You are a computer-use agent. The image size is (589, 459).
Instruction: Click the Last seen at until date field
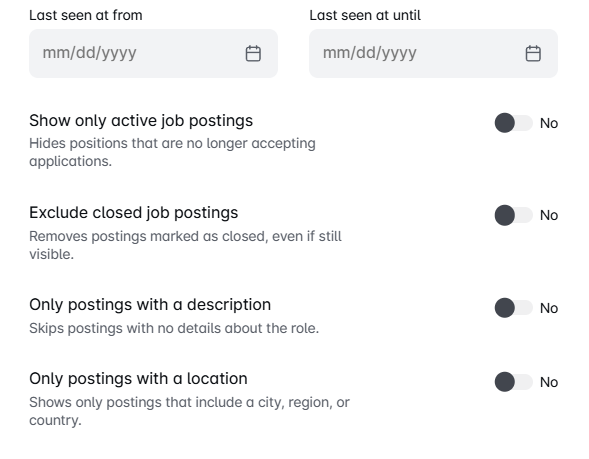(x=433, y=53)
